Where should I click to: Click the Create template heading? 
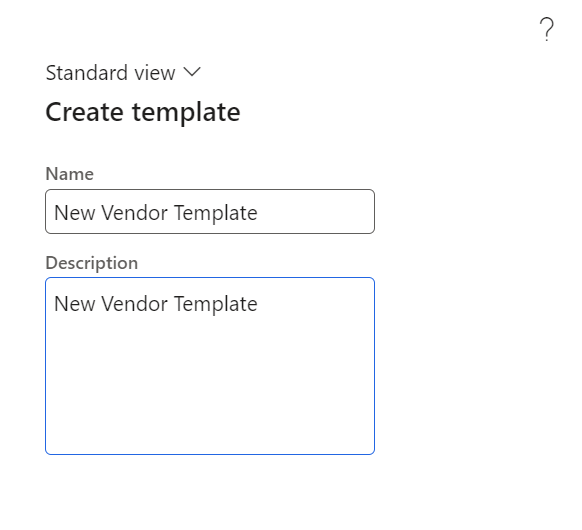(x=143, y=112)
